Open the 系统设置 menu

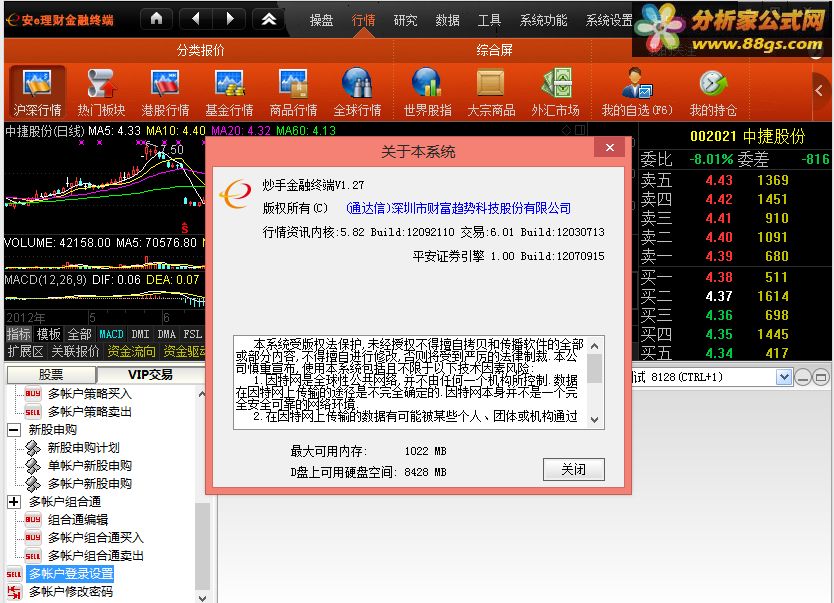tap(608, 20)
